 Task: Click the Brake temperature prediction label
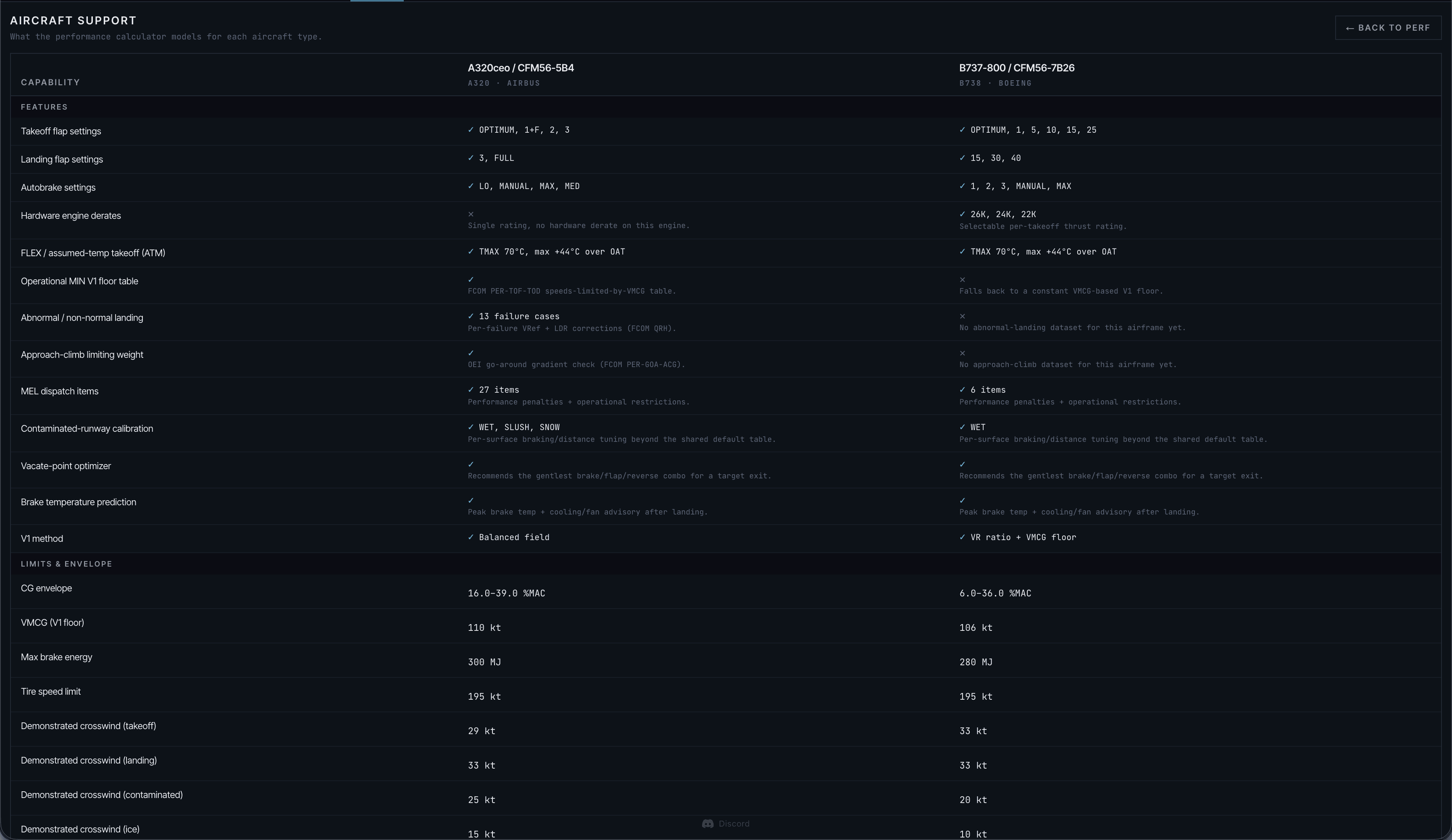(x=79, y=502)
